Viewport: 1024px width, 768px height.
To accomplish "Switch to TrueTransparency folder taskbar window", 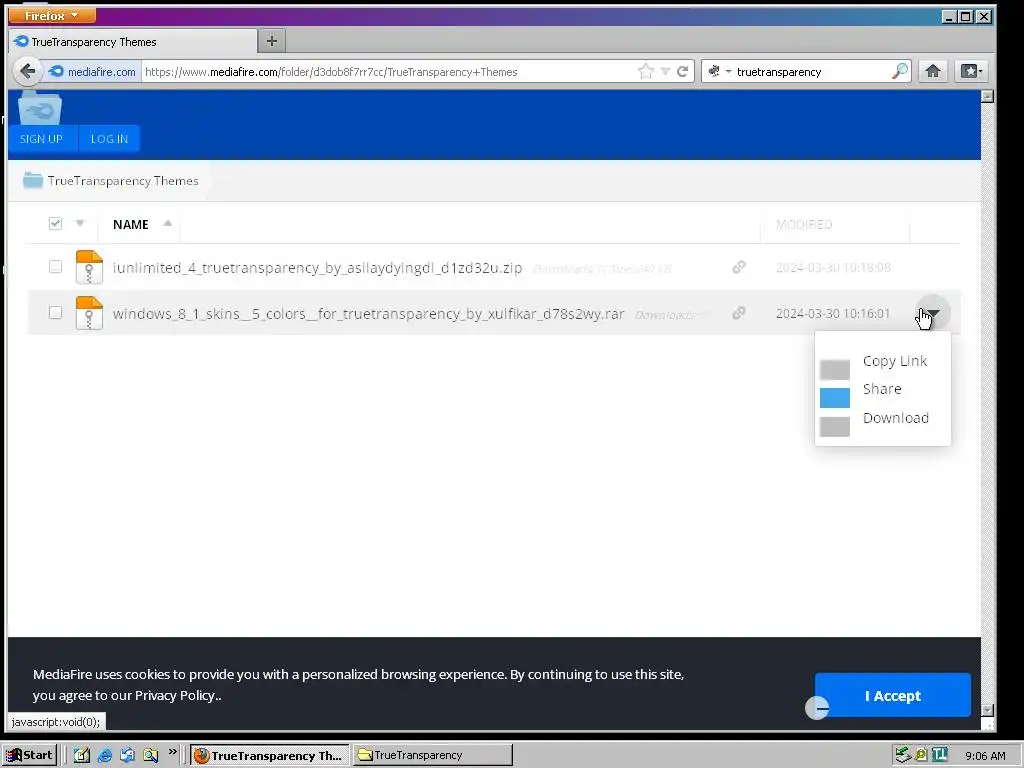I will pyautogui.click(x=433, y=755).
